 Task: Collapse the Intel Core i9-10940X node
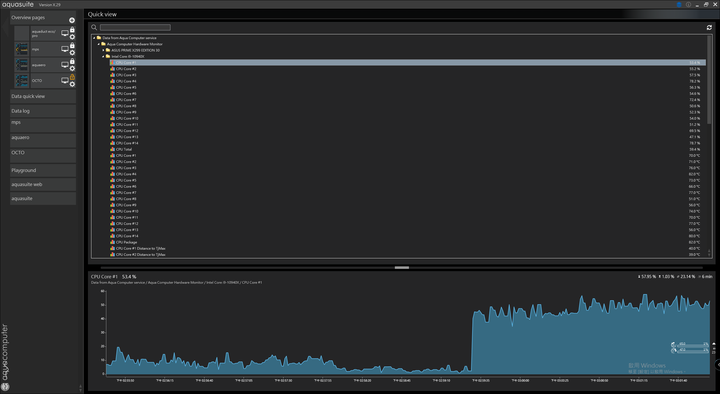click(x=103, y=56)
